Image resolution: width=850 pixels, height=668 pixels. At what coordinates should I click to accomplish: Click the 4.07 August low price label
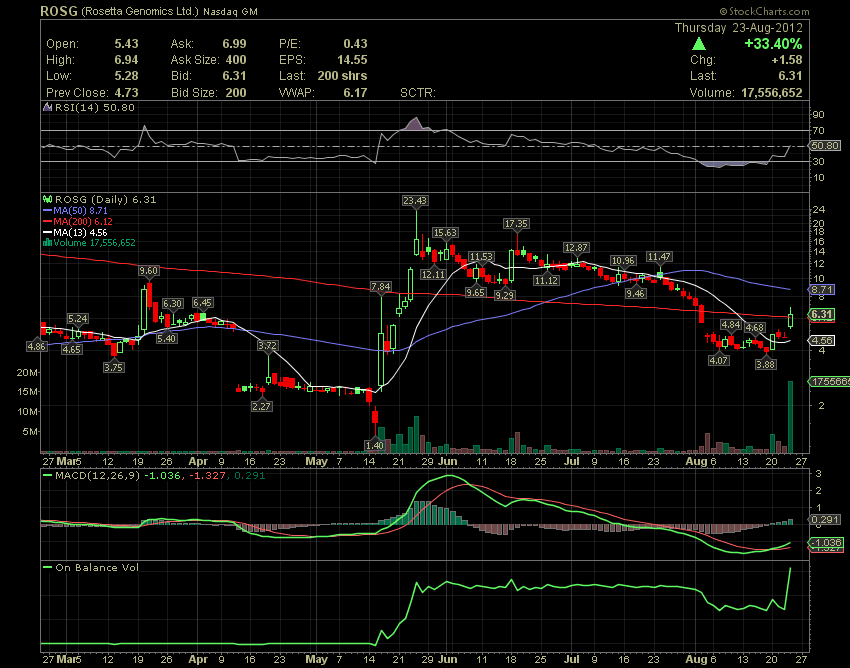click(719, 360)
